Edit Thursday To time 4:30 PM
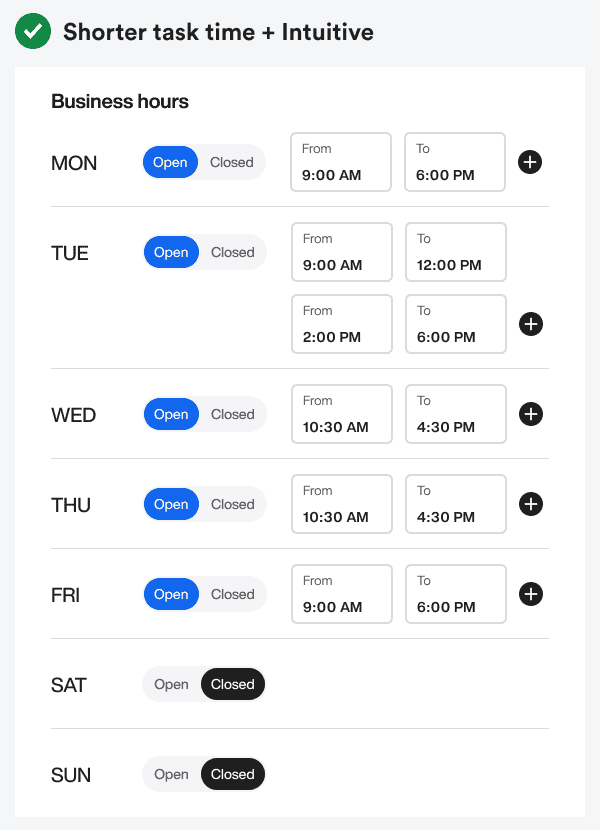This screenshot has width=600, height=830. 455,504
